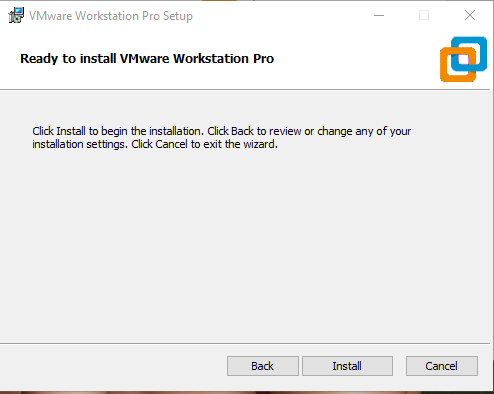Click the separator line above the buttons

(247, 343)
